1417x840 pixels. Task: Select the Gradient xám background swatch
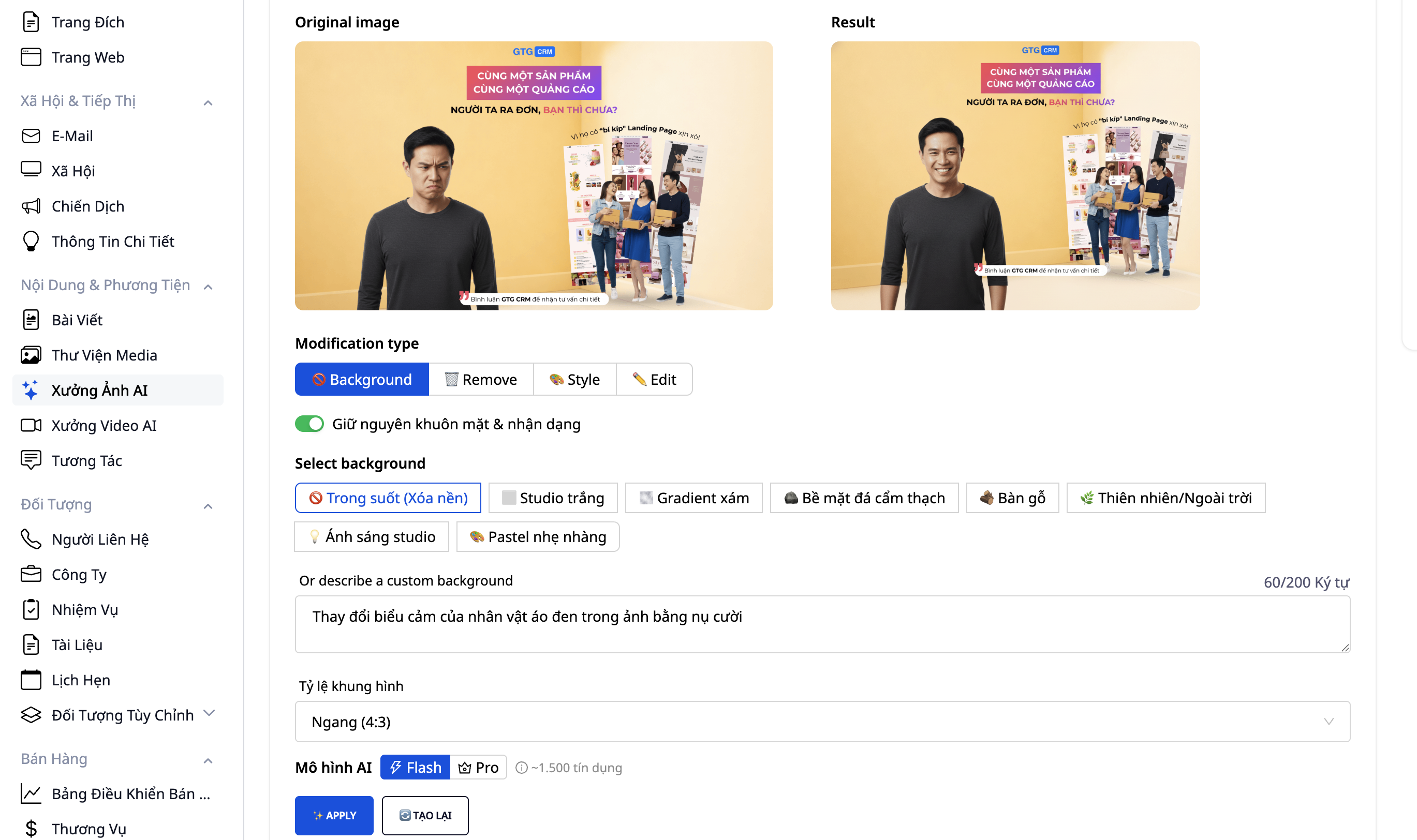pyautogui.click(x=694, y=498)
